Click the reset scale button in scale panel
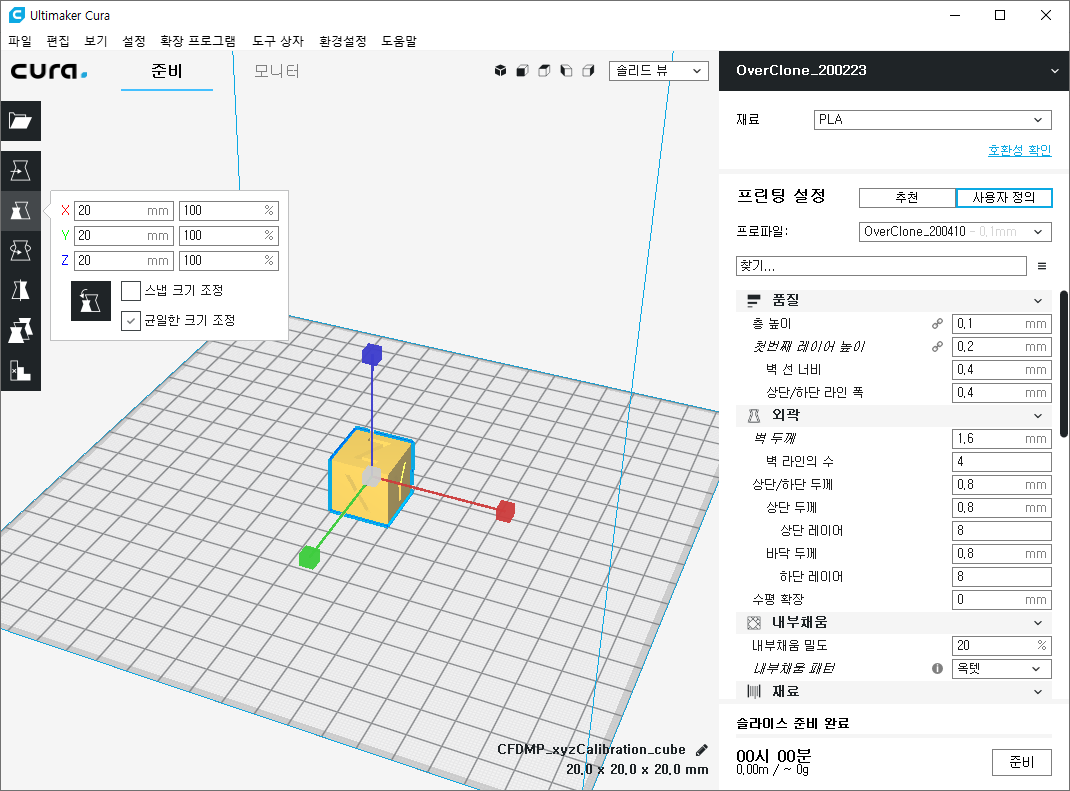 coord(91,301)
